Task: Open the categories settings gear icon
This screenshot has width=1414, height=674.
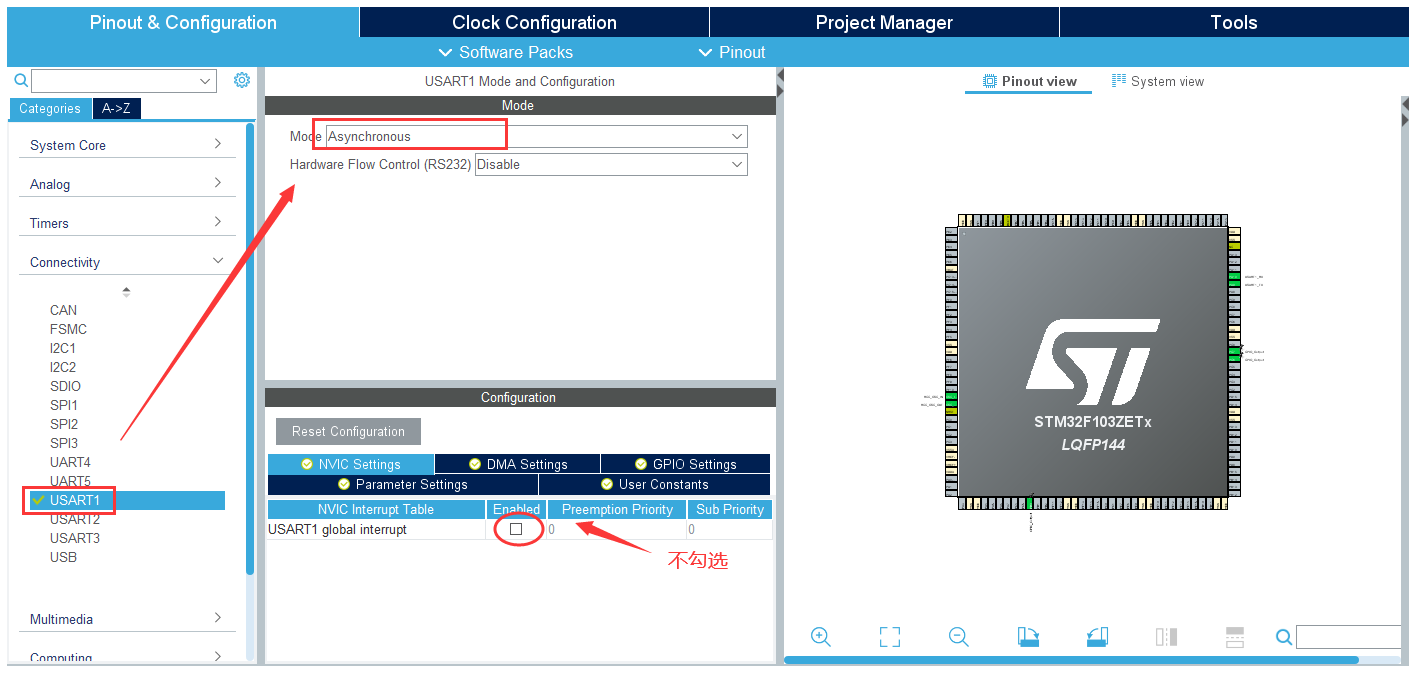Action: (241, 81)
